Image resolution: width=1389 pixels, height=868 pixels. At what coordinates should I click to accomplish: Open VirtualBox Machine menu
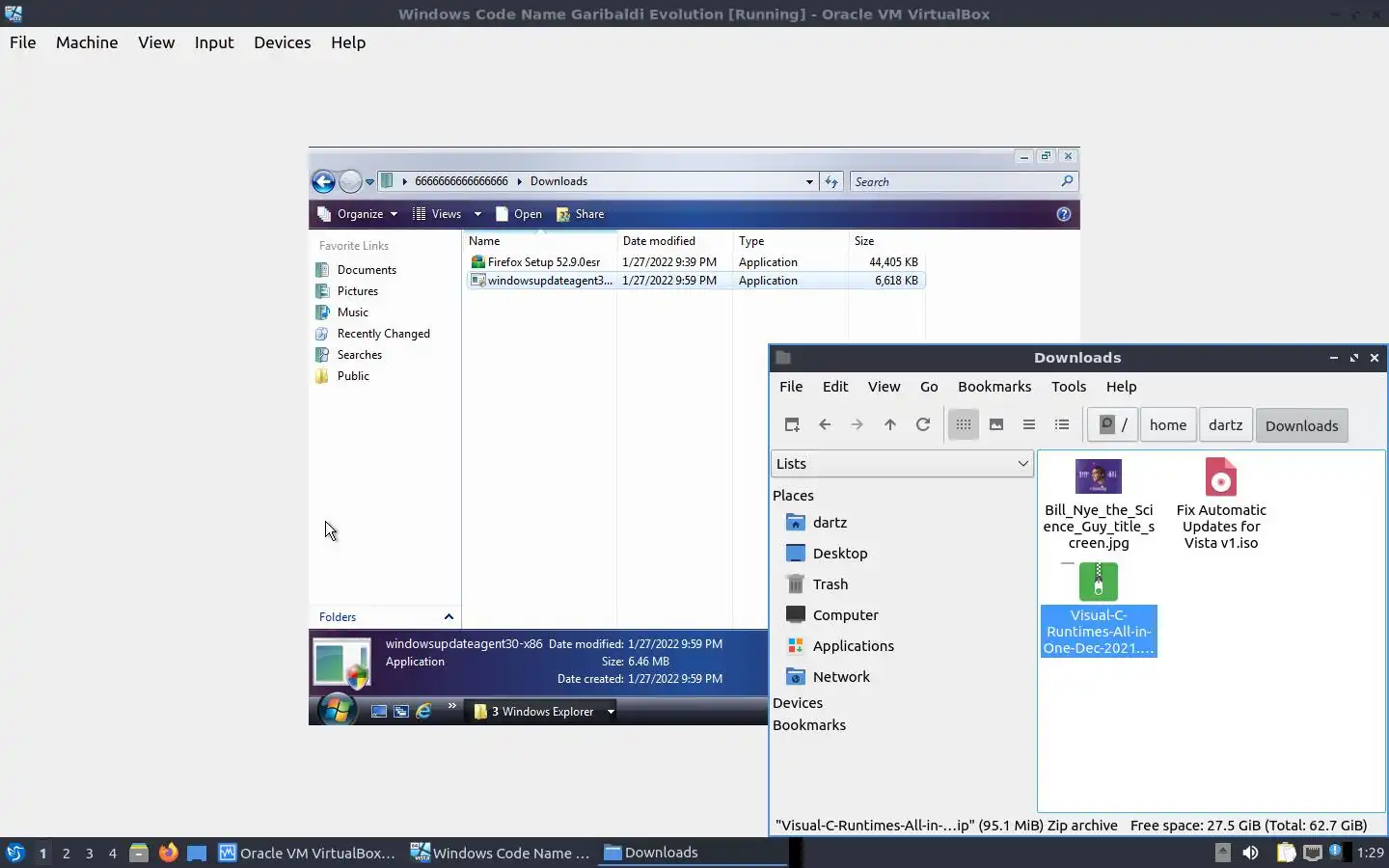pos(87,42)
